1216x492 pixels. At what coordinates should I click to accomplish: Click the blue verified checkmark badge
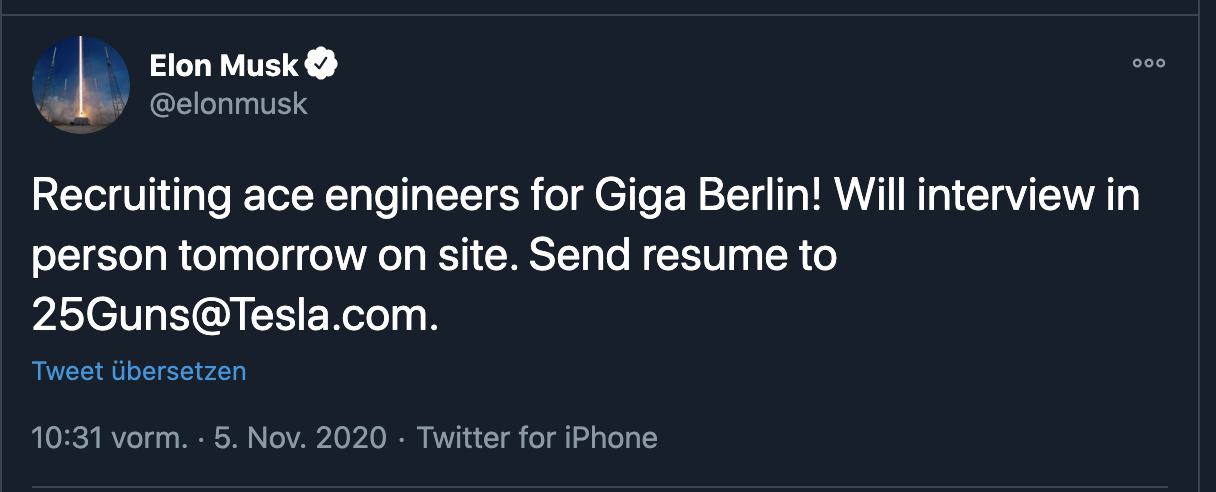tap(321, 66)
